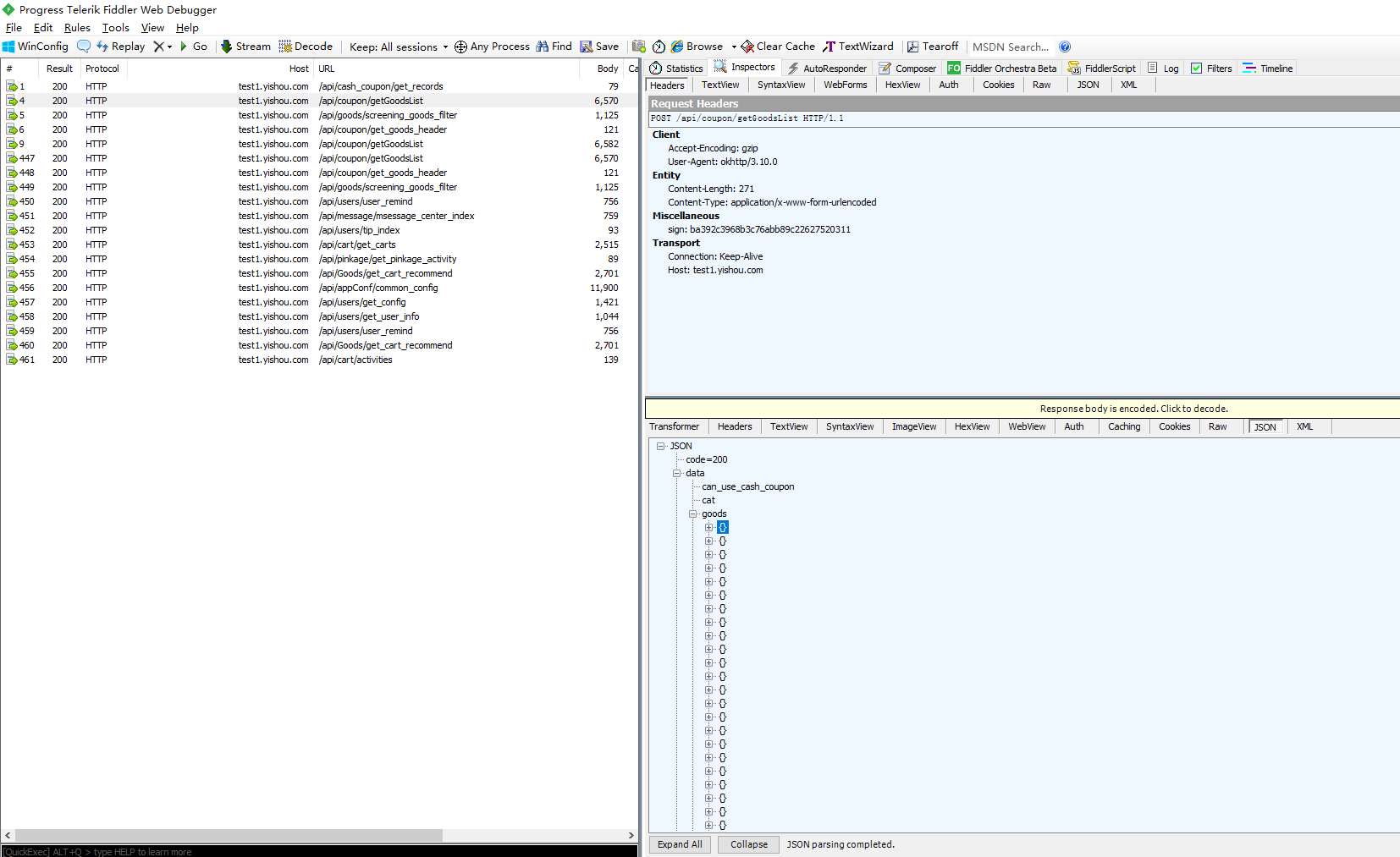Collapse the JSON root node
The width and height of the screenshot is (1400, 857).
pos(661,446)
